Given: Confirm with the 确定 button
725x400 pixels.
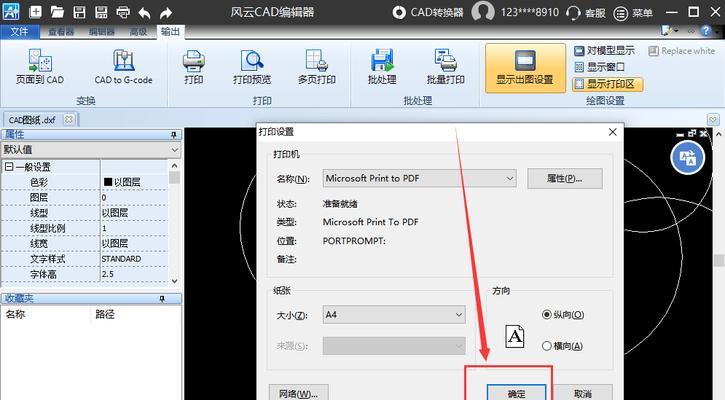Looking at the screenshot, I should [516, 393].
